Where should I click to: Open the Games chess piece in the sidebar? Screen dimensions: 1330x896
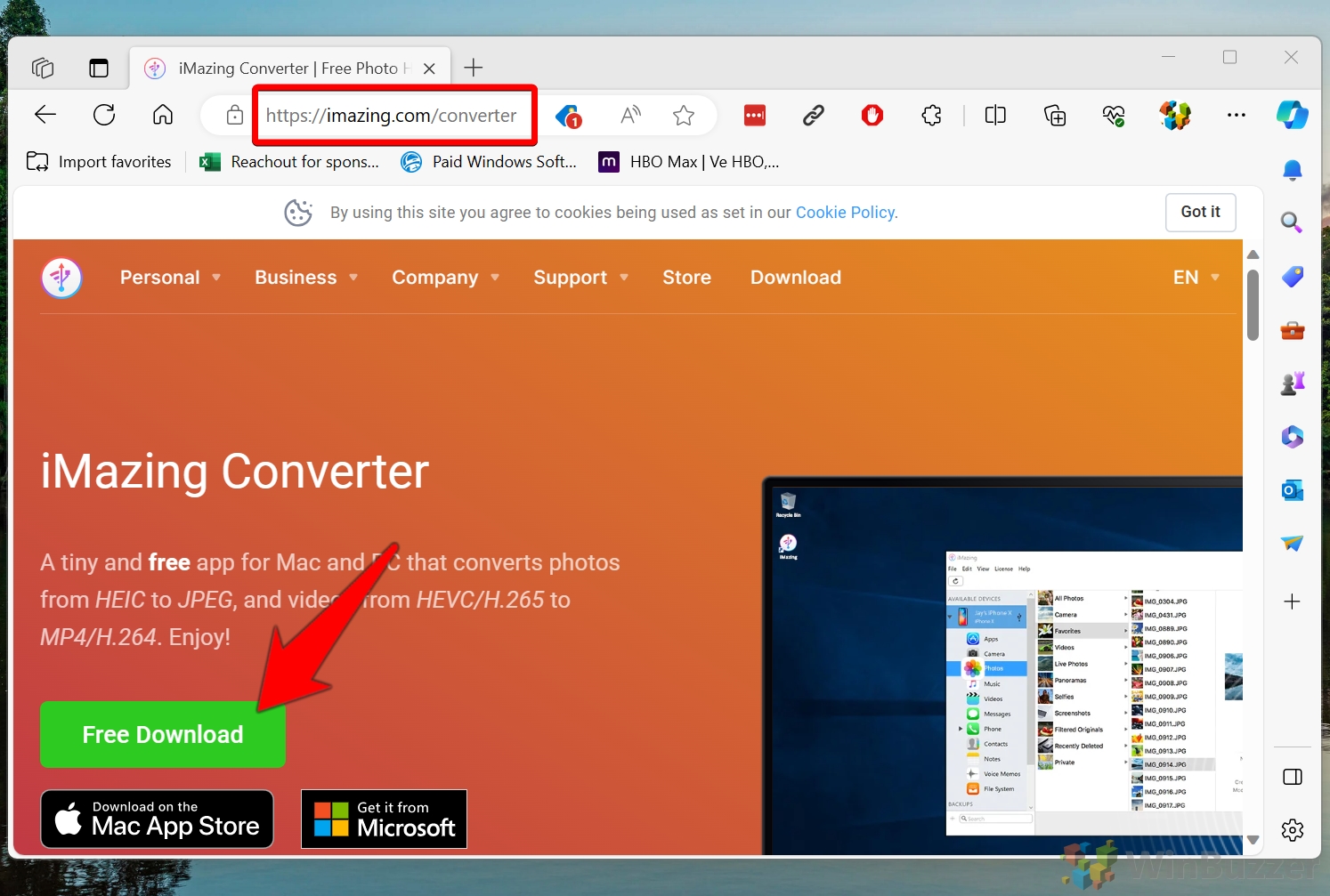[x=1293, y=383]
